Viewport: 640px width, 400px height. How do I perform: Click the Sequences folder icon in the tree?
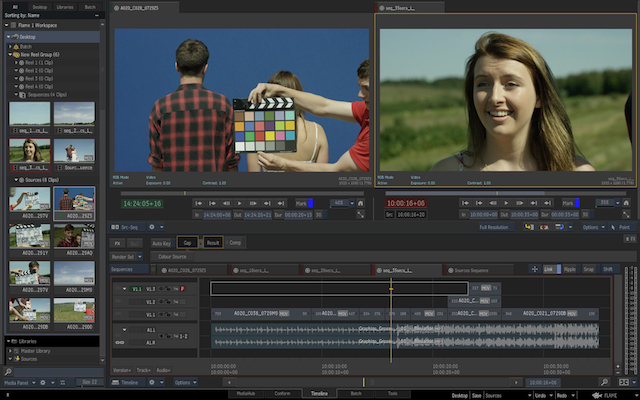click(20, 95)
